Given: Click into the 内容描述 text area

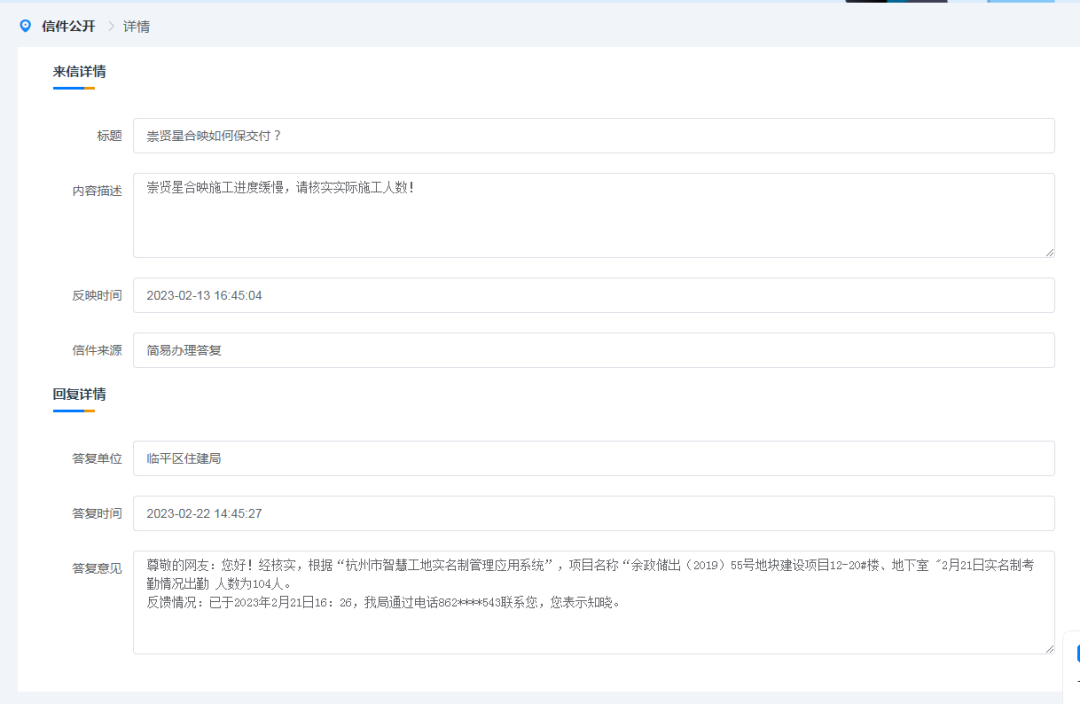Looking at the screenshot, I should pyautogui.click(x=594, y=216).
